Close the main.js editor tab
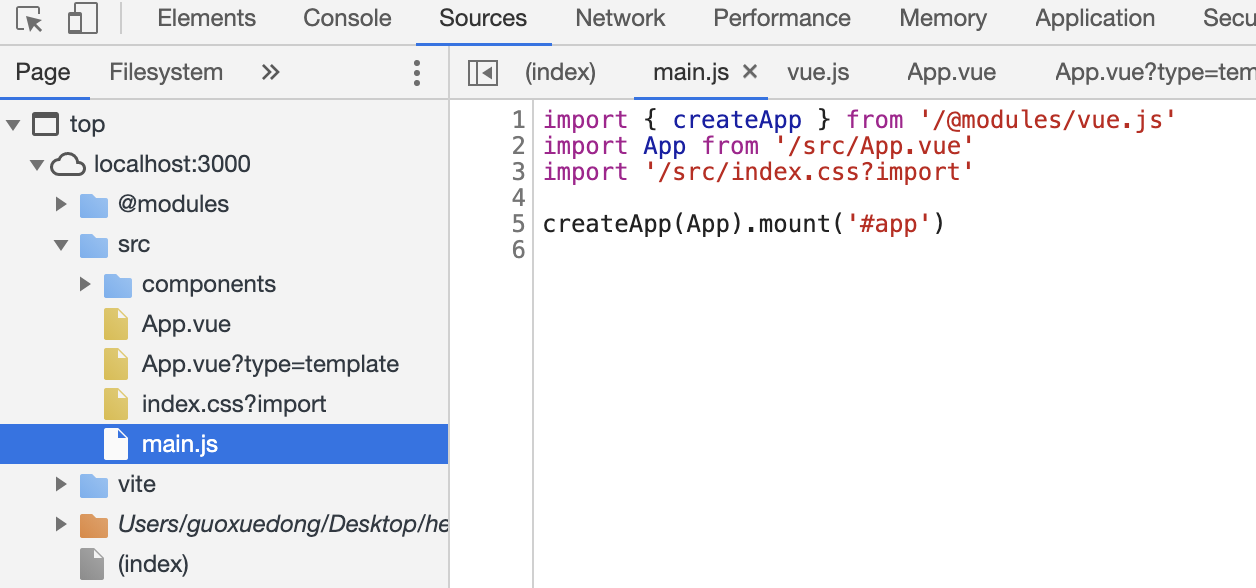The height and width of the screenshot is (588, 1256). (x=750, y=72)
